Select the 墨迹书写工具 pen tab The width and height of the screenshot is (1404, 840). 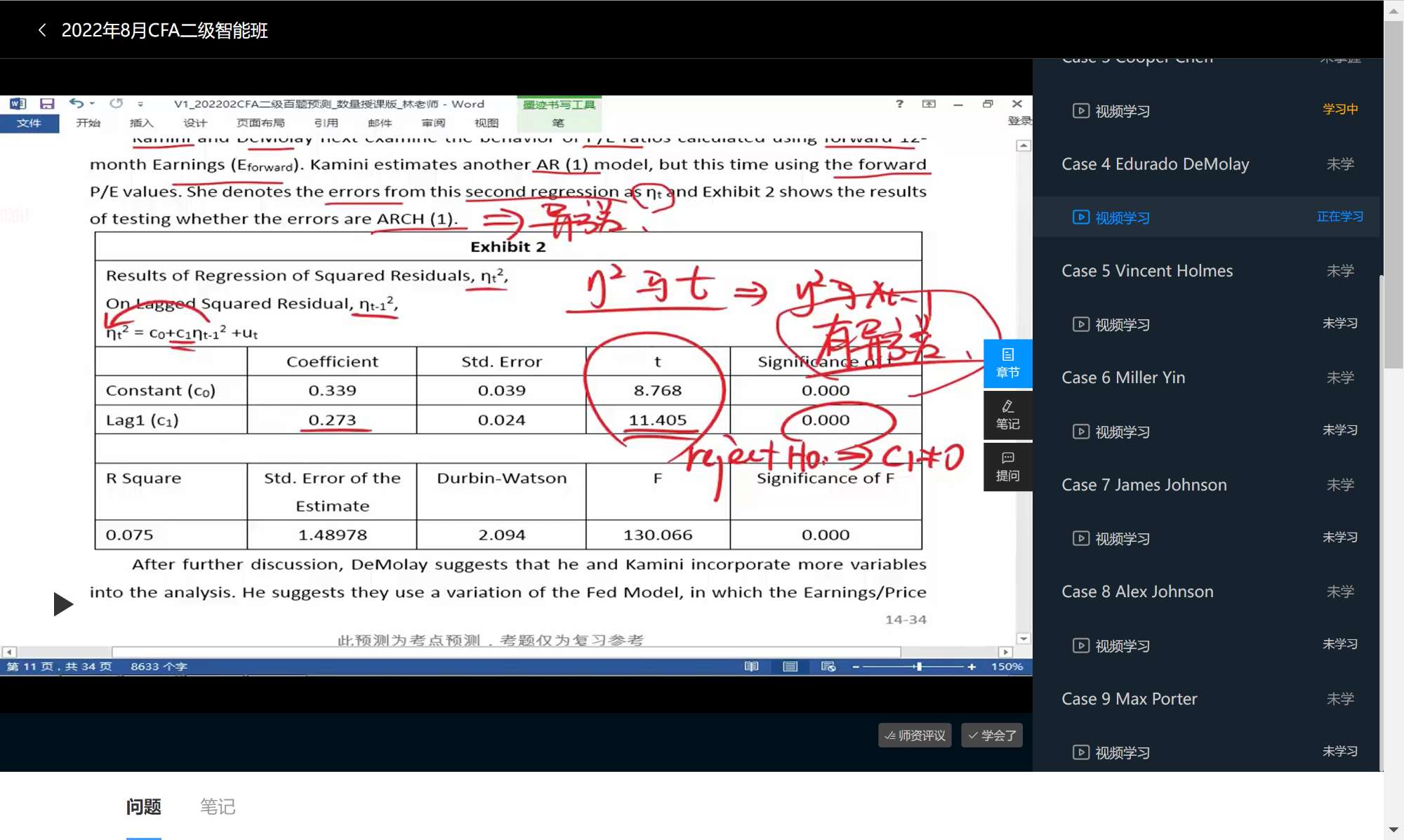coord(559,105)
